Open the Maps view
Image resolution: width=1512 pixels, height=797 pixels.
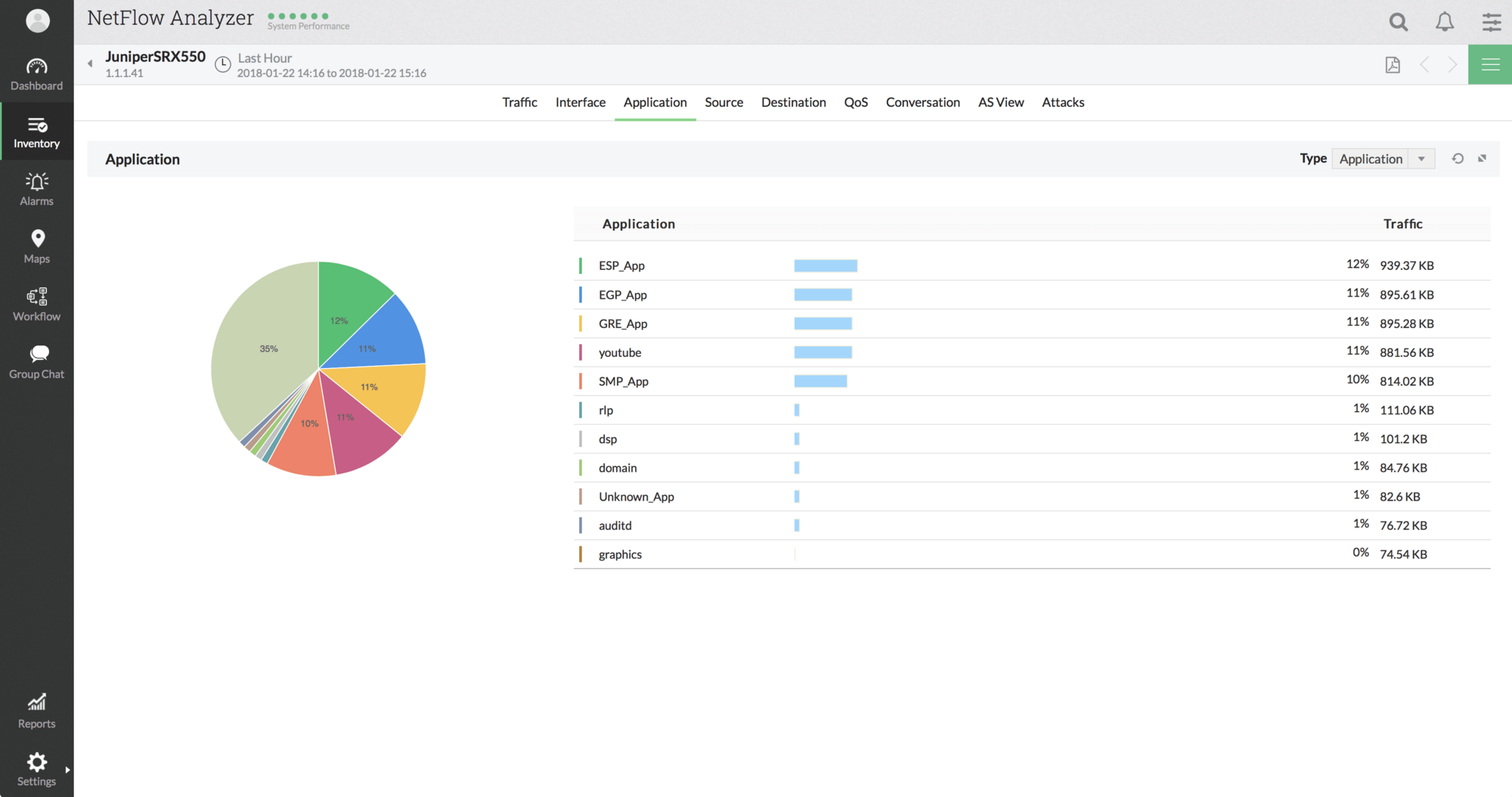click(x=36, y=246)
